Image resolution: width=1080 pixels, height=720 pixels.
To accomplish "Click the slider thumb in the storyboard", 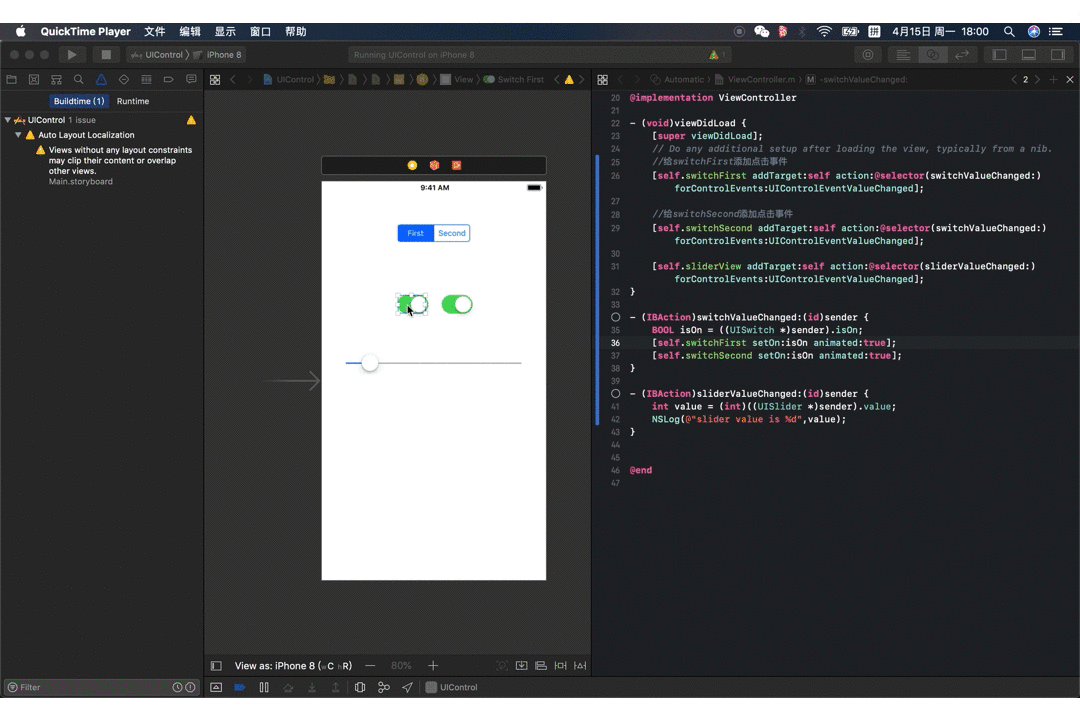I will 370,363.
